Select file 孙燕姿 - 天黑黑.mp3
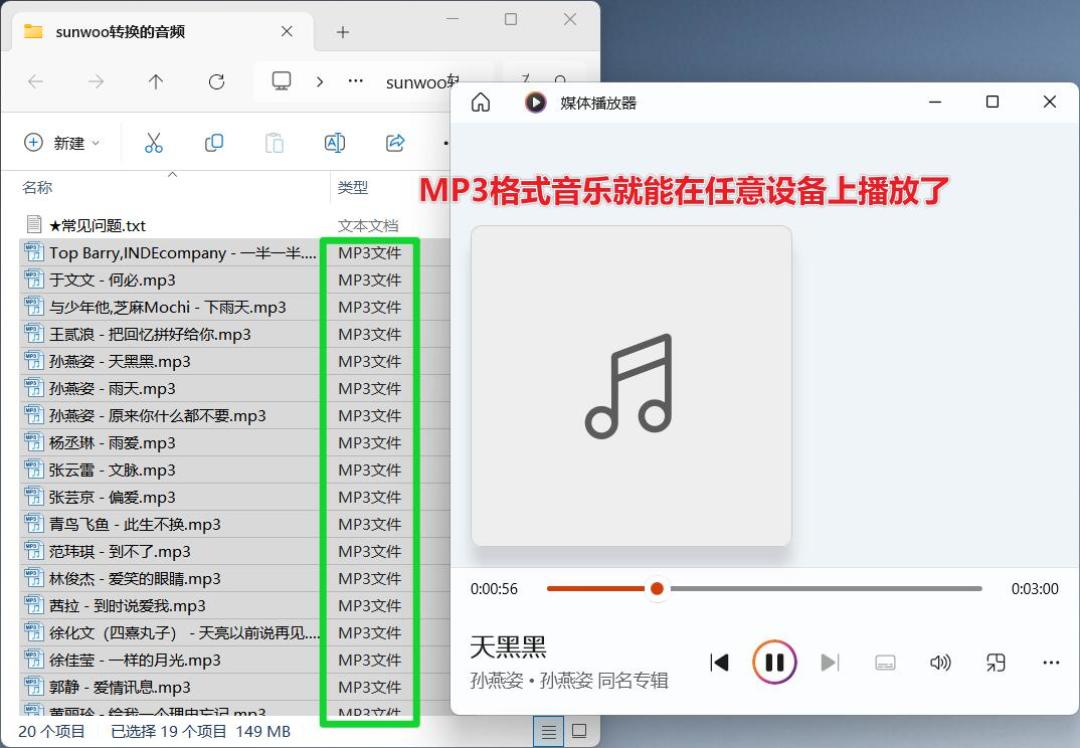 tap(119, 362)
